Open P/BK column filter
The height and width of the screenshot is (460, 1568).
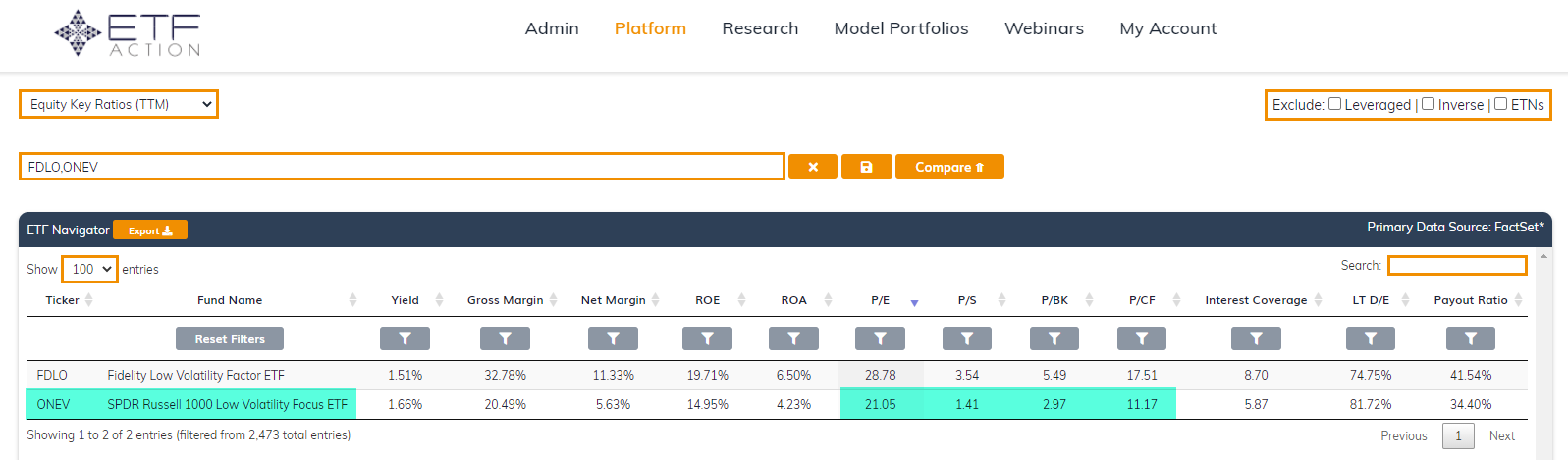(x=1054, y=338)
